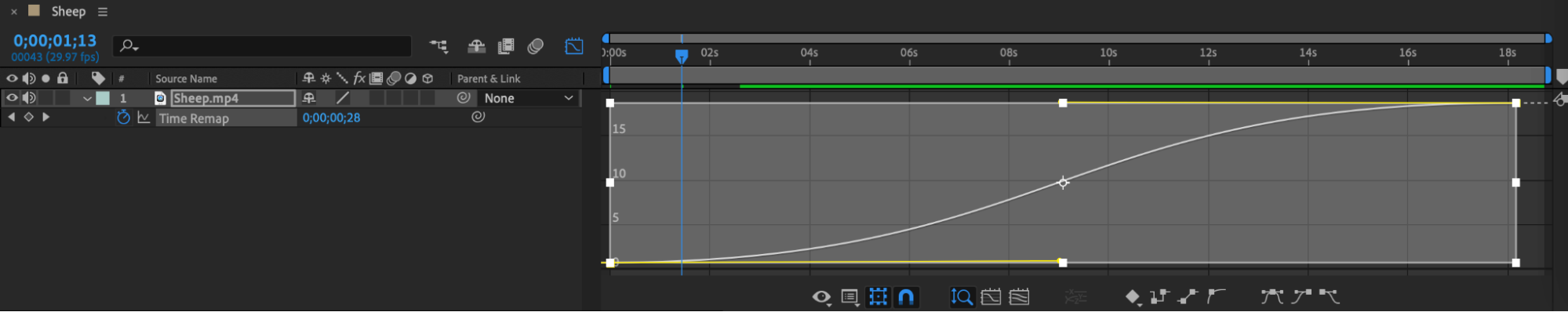This screenshot has height=312, width=1568.
Task: Click the time navigator end handle
Action: click(1548, 38)
